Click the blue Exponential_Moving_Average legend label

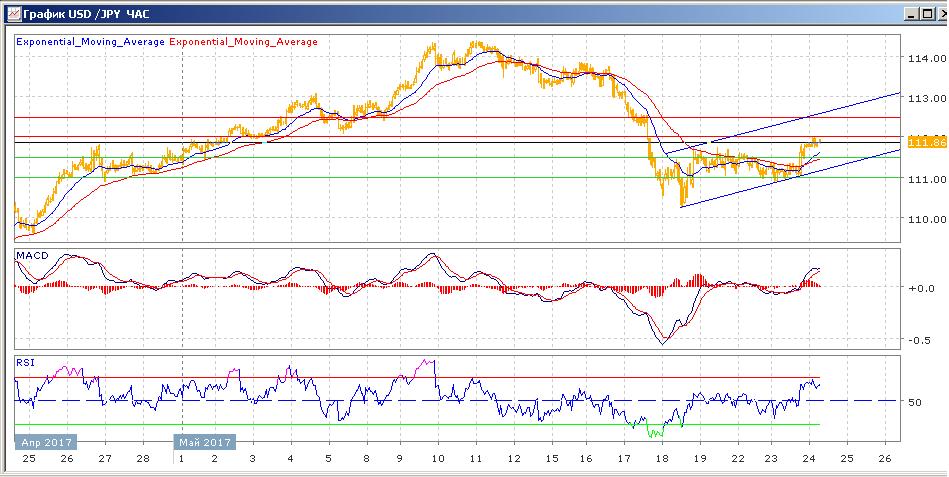click(x=90, y=42)
